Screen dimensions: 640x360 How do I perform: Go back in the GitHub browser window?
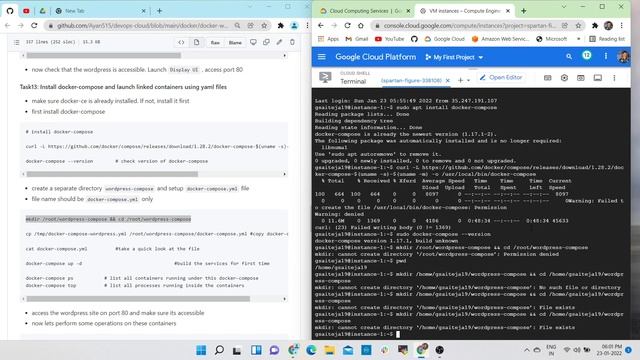tap(8, 25)
